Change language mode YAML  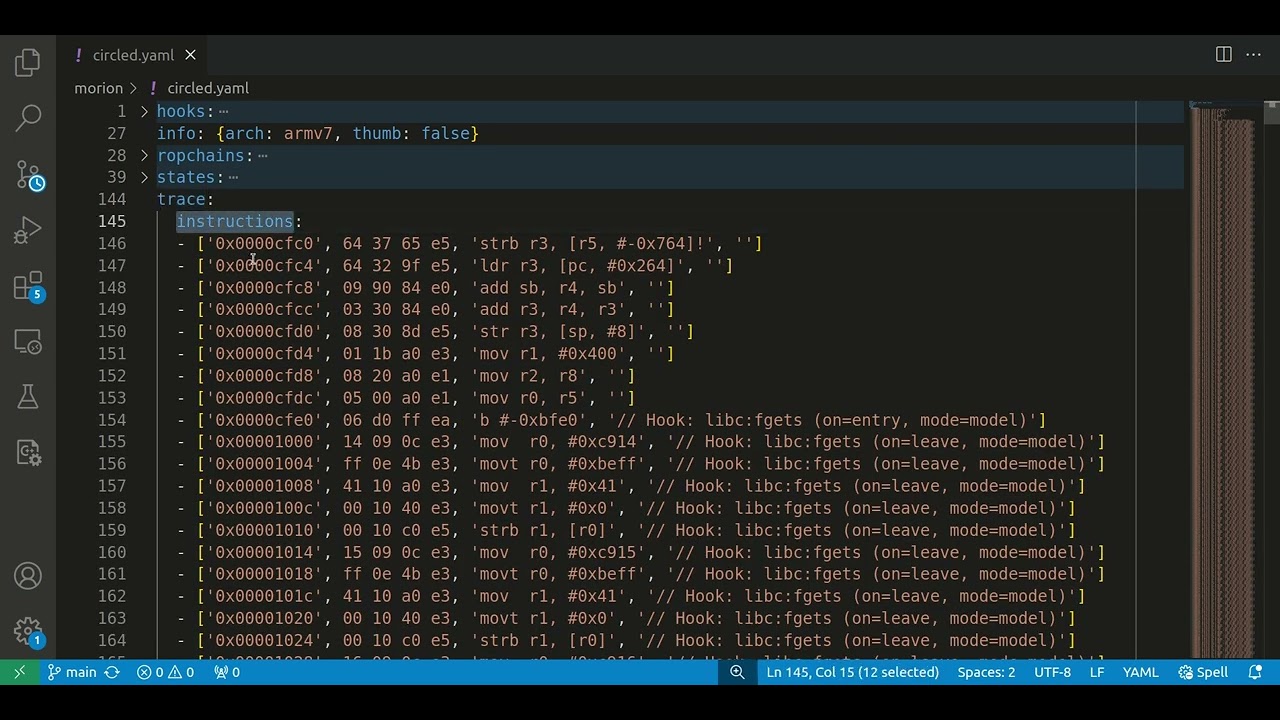click(1140, 672)
